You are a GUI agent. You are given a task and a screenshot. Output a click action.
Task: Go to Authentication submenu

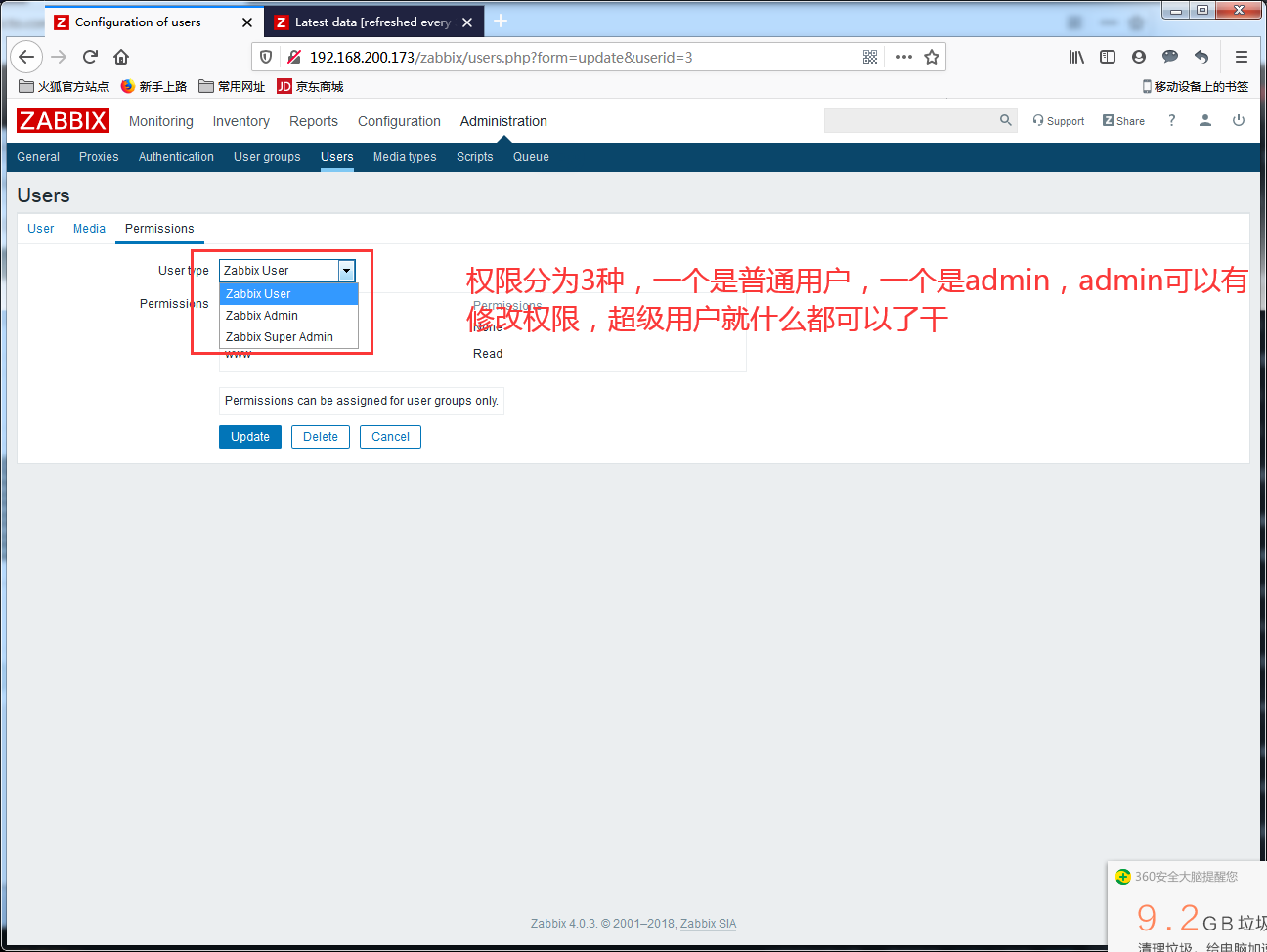(176, 157)
